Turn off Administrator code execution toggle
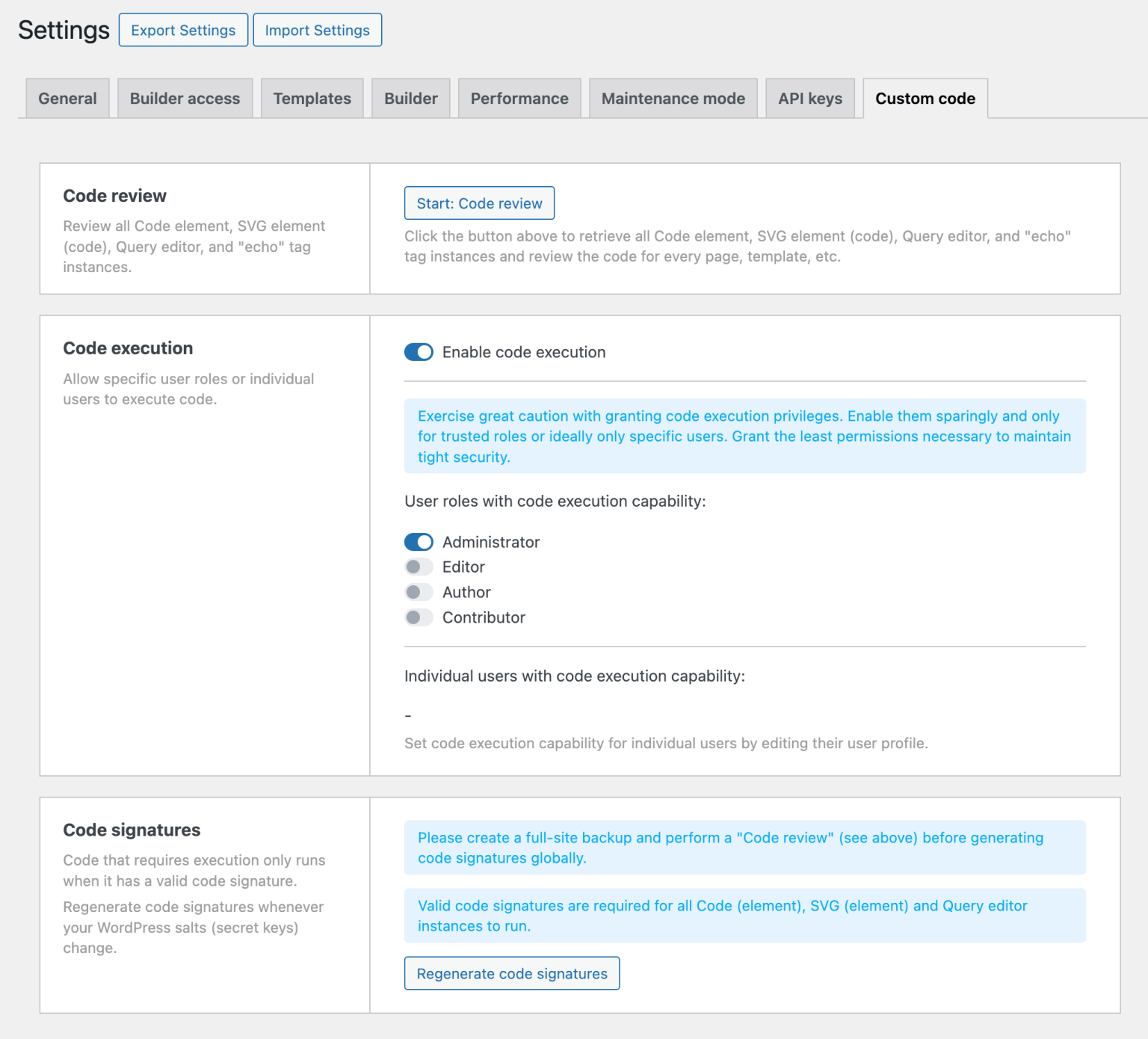This screenshot has height=1039, width=1148. point(419,542)
